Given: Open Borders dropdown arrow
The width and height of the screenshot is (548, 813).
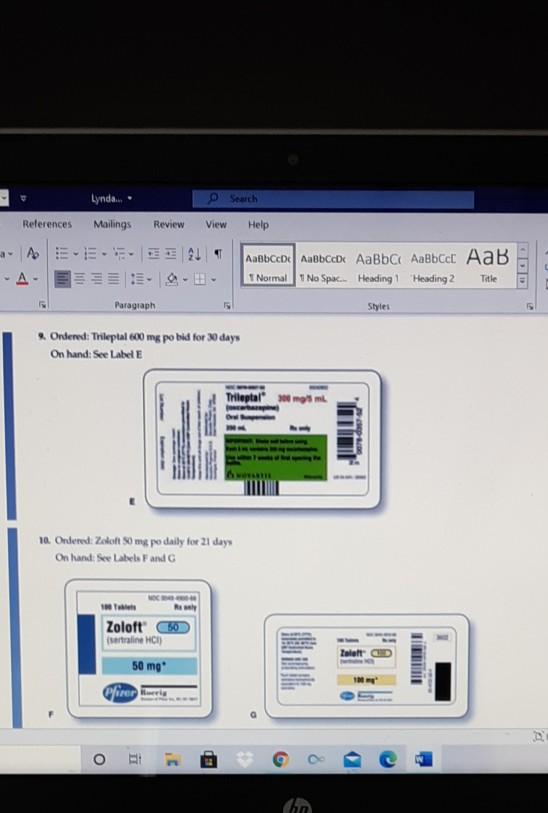Looking at the screenshot, I should [x=213, y=280].
